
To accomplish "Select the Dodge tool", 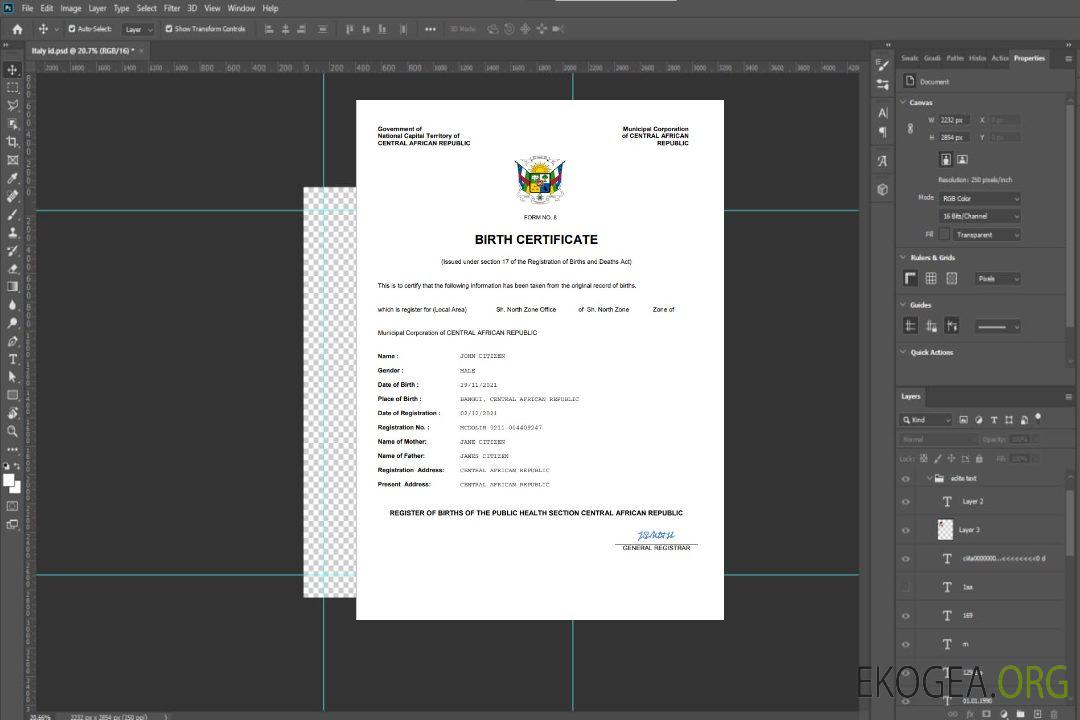I will coord(12,322).
